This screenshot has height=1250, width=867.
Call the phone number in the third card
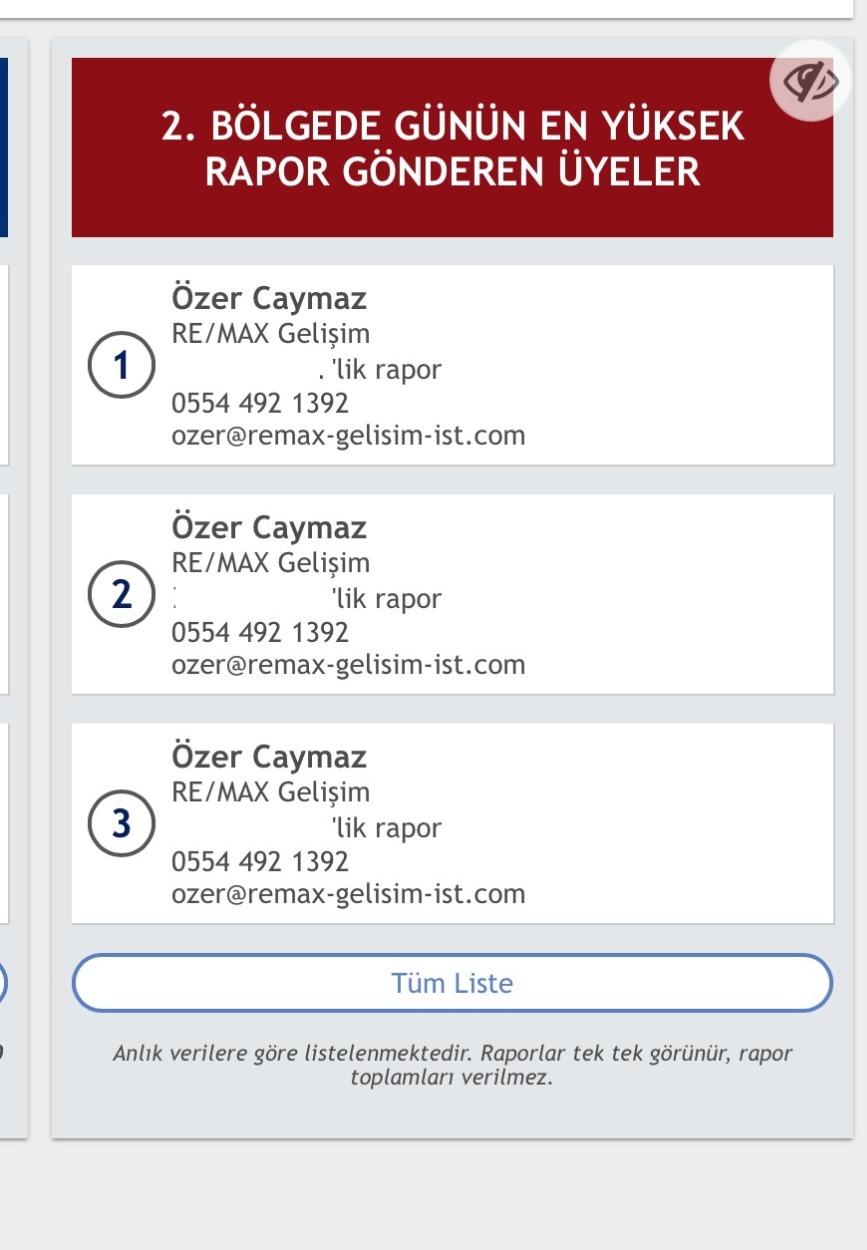tap(260, 862)
